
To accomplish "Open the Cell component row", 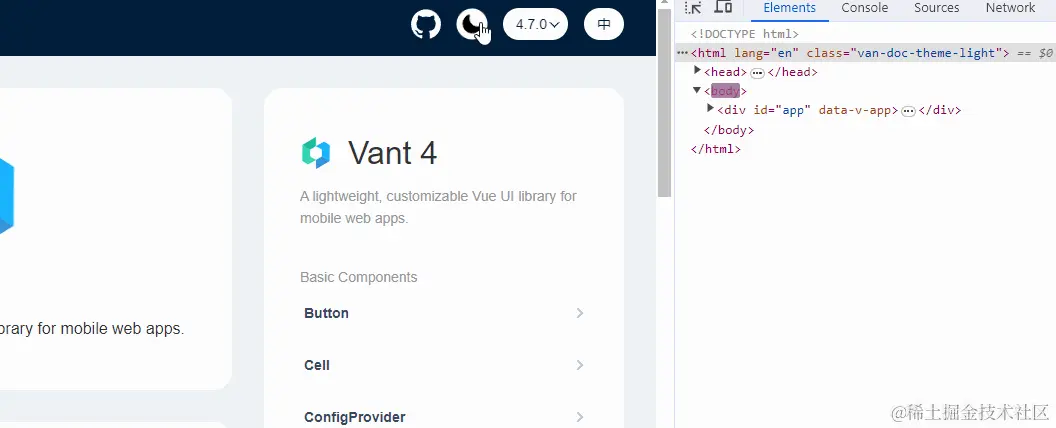I will coord(444,365).
